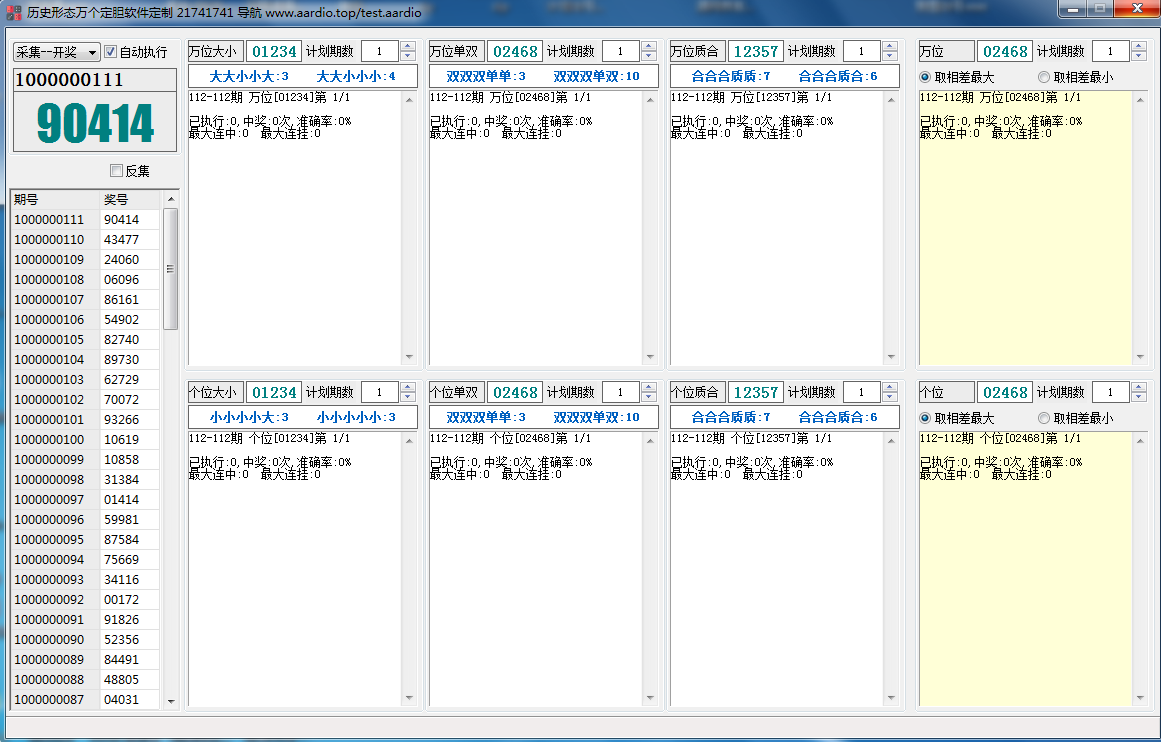Click scrollbar down arrow in 万位单双 log
The image size is (1161, 742).
click(650, 357)
